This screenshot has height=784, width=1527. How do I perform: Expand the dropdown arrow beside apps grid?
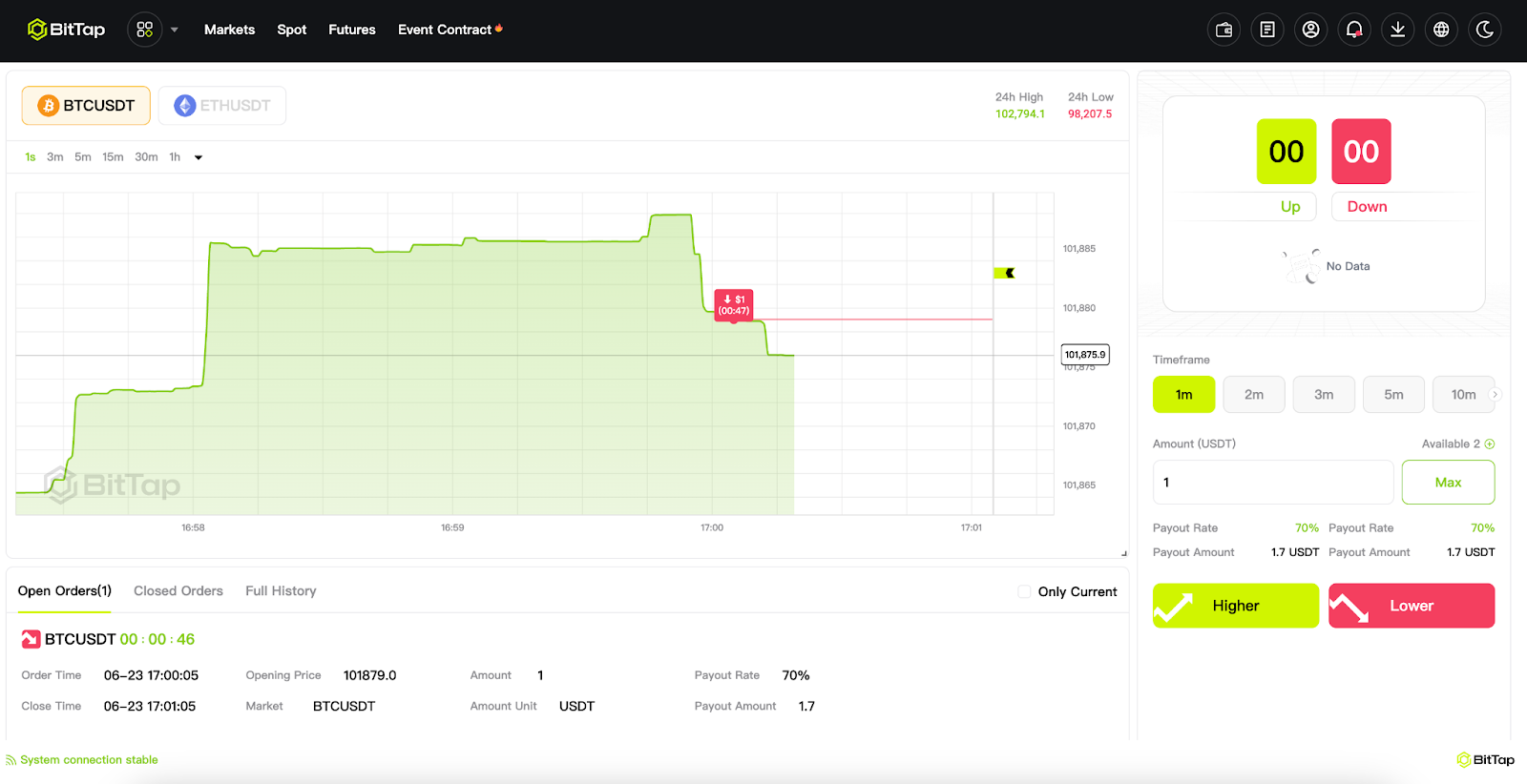(175, 31)
